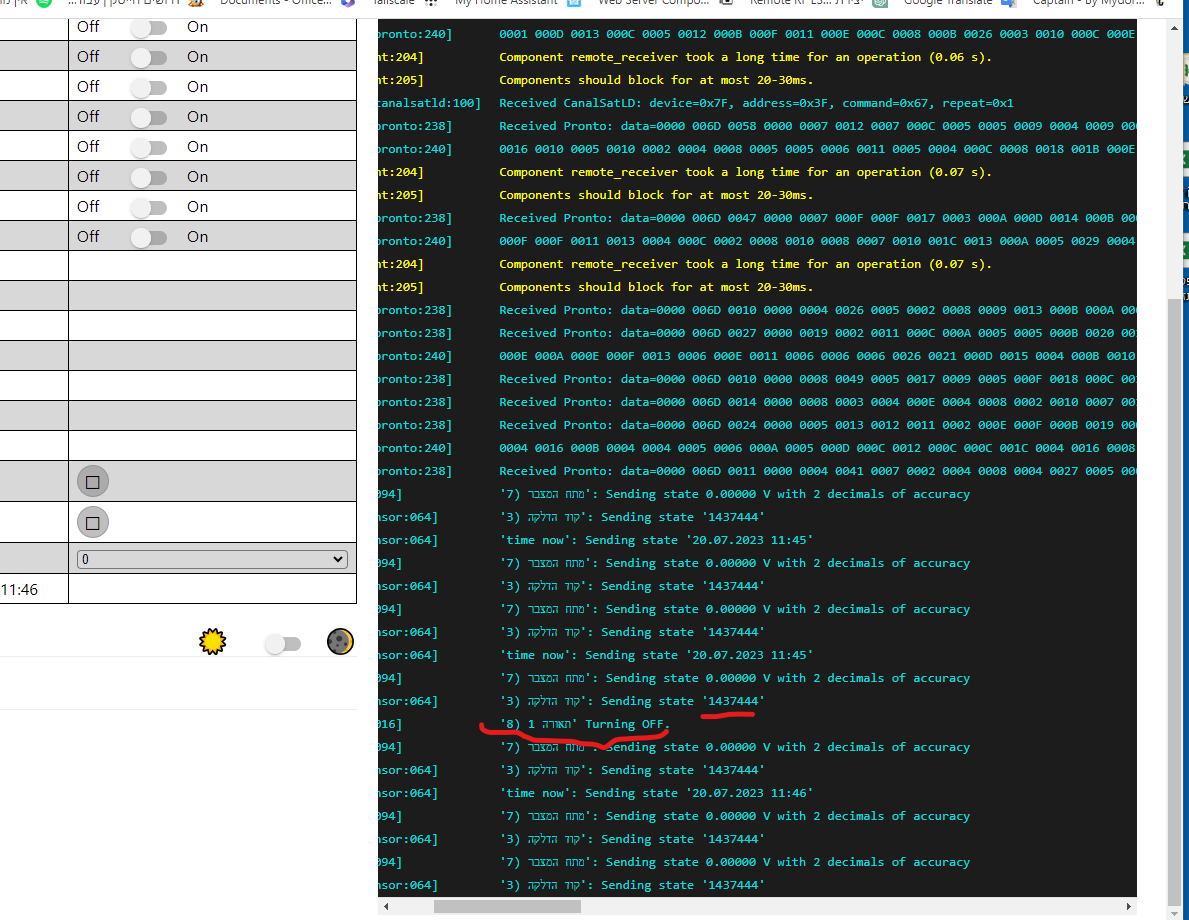Click the page's vertical scrollbar thumb
The width and height of the screenshot is (1189, 920).
click(x=1176, y=600)
